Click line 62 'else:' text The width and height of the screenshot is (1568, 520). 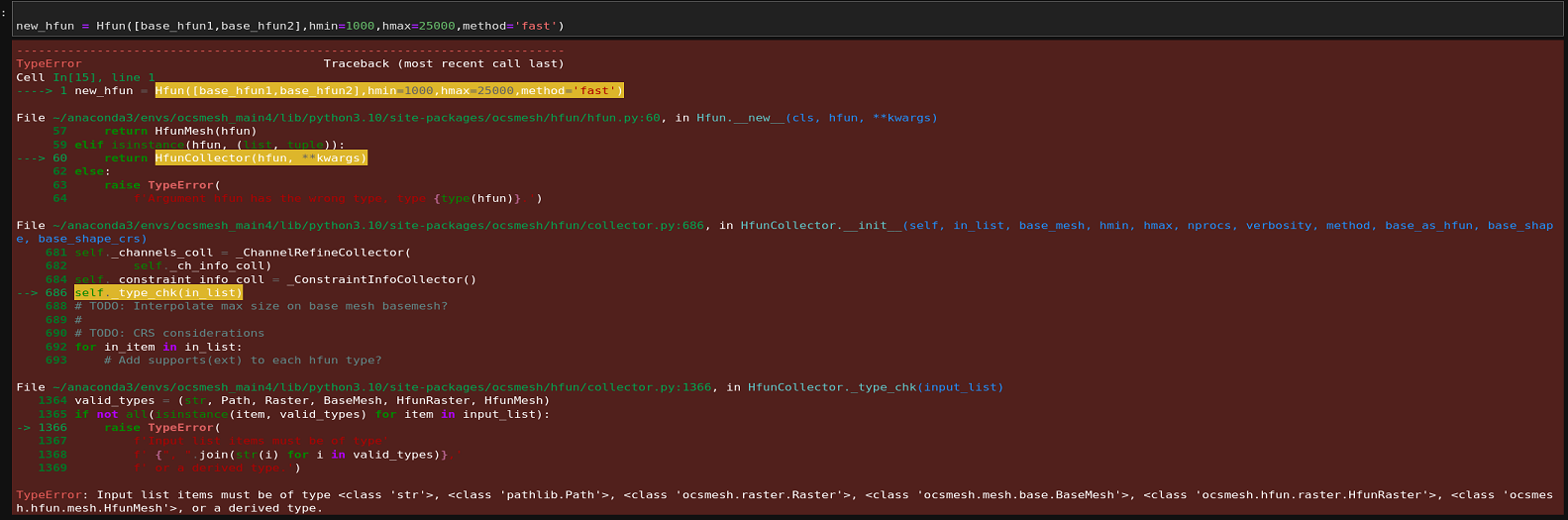[x=93, y=171]
